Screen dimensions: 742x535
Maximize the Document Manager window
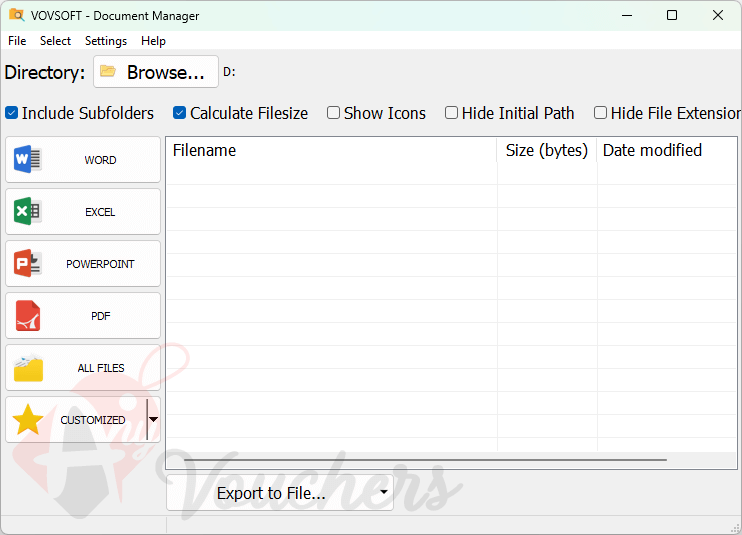(x=671, y=15)
